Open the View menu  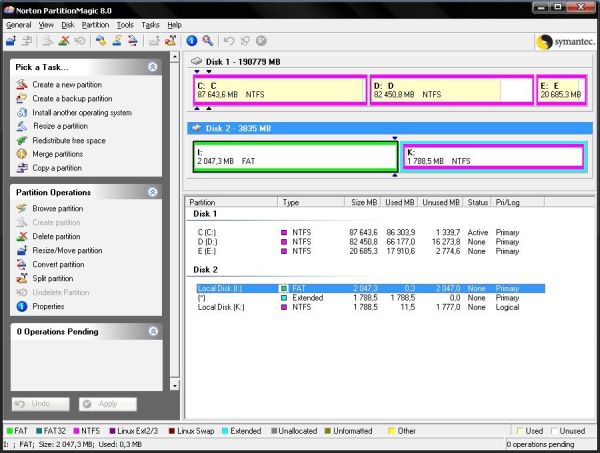[x=46, y=25]
